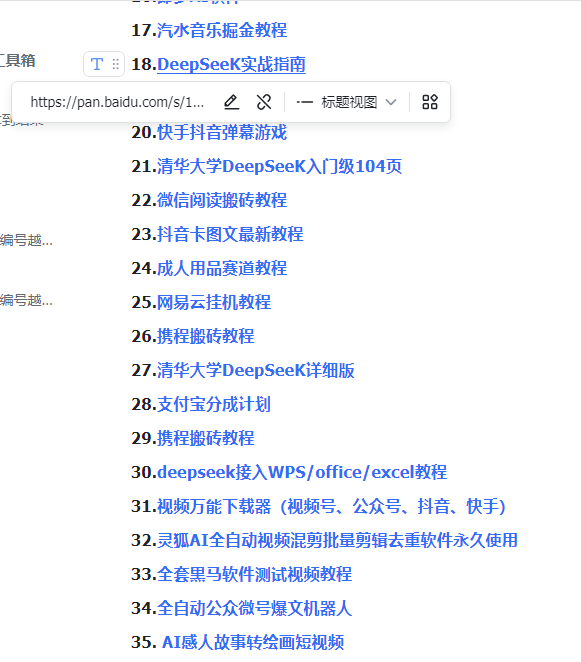Click the dash icon beside 标题视图

(304, 102)
